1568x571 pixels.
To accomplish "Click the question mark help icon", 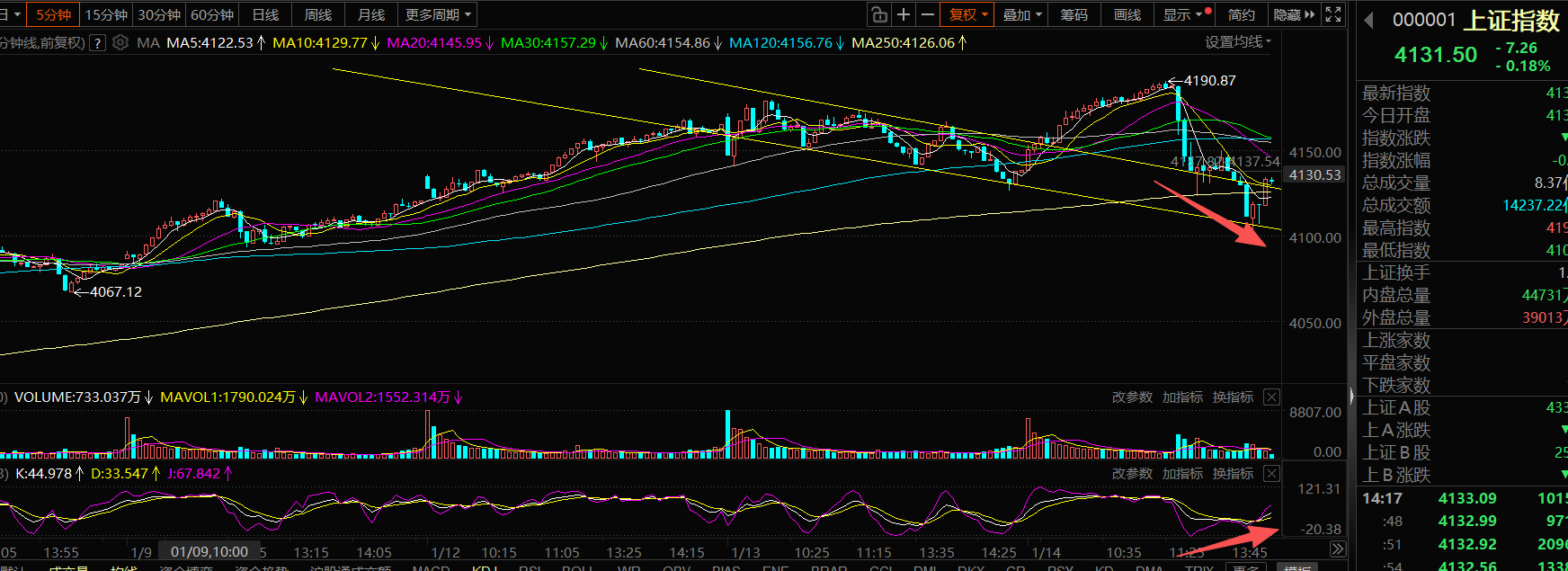I will [98, 43].
